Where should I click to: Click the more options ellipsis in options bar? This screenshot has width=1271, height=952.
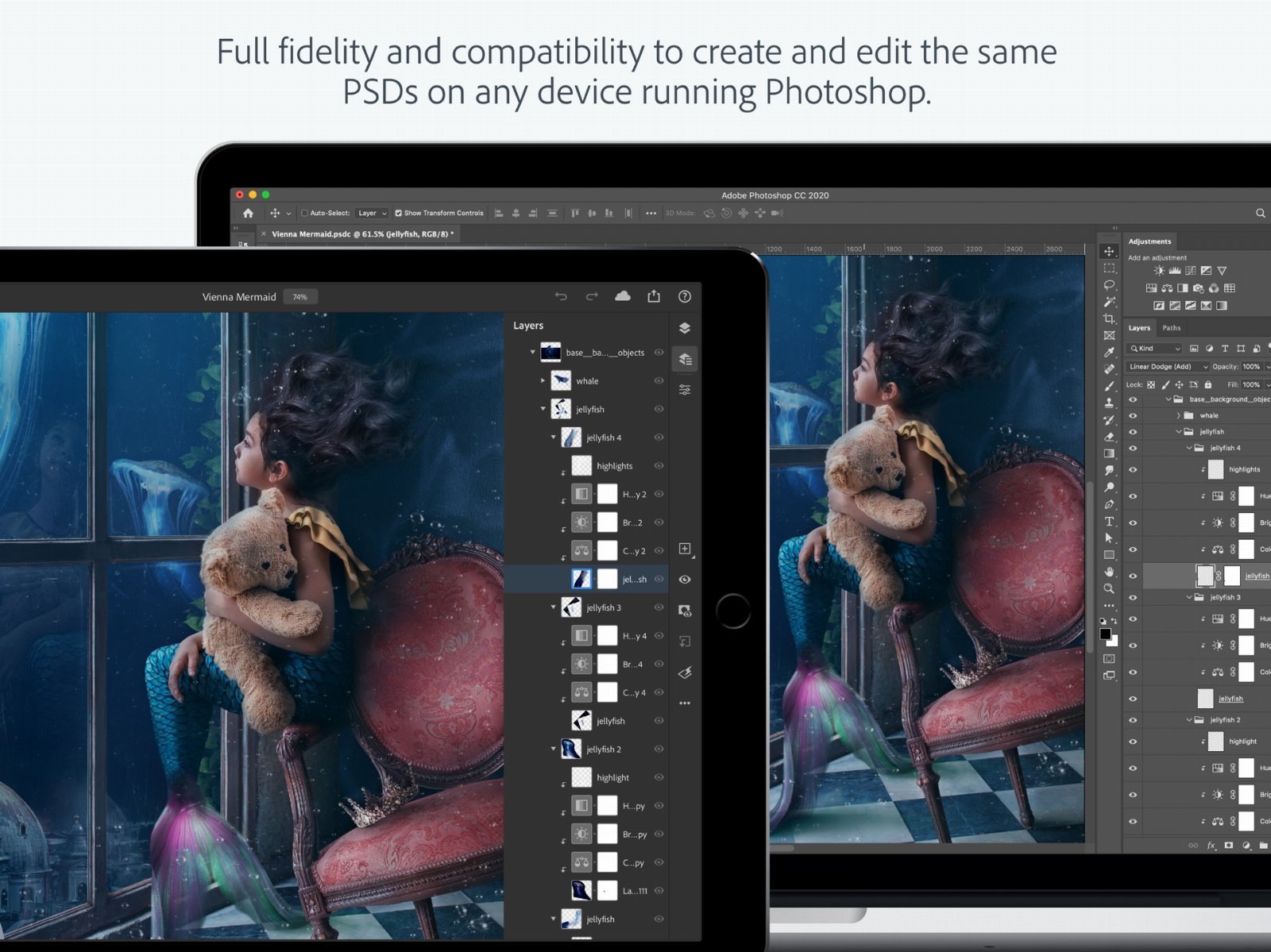tap(651, 213)
